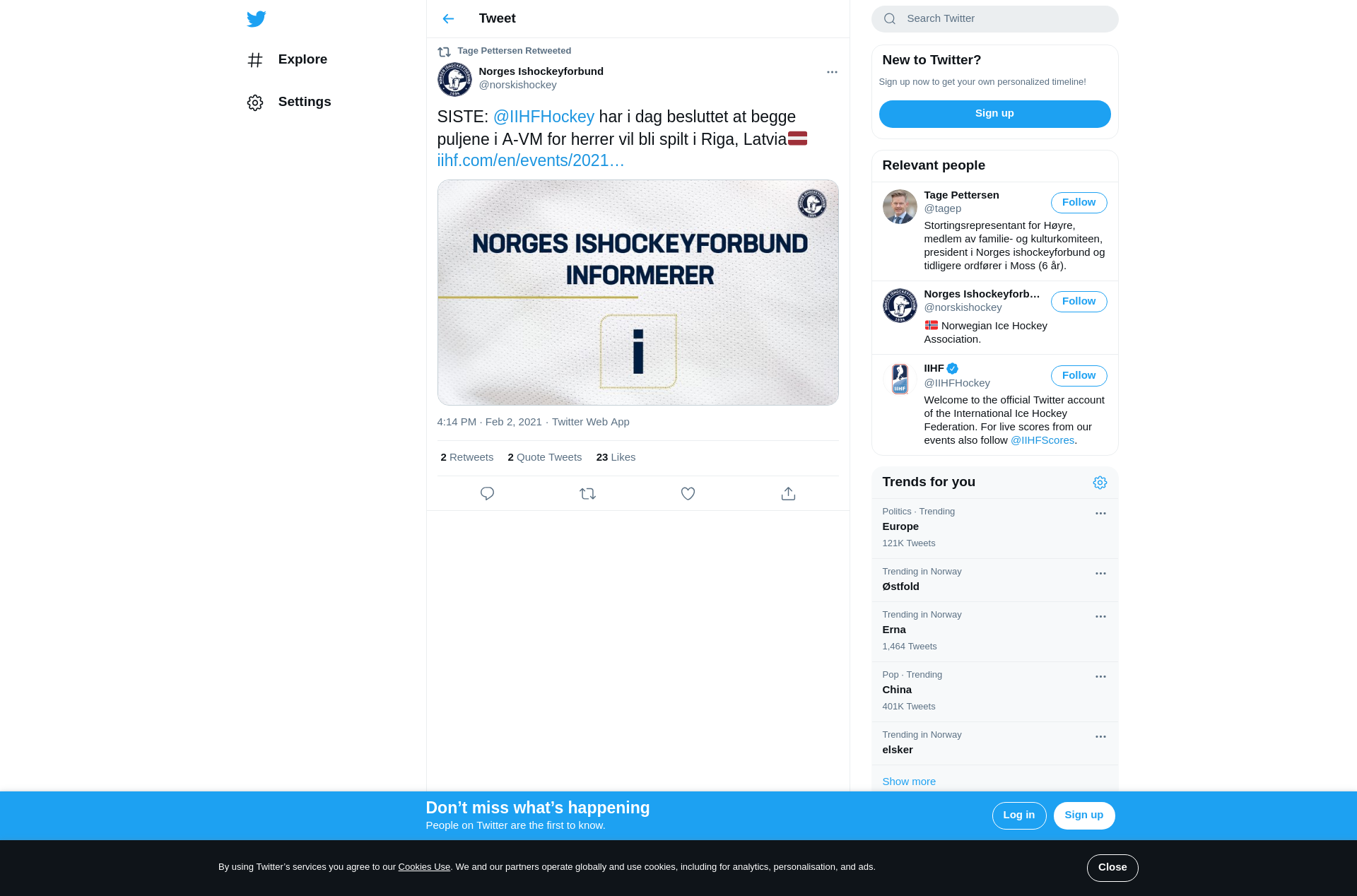1357x896 pixels.
Task: Close the cookies notice banner
Action: click(x=1112, y=868)
